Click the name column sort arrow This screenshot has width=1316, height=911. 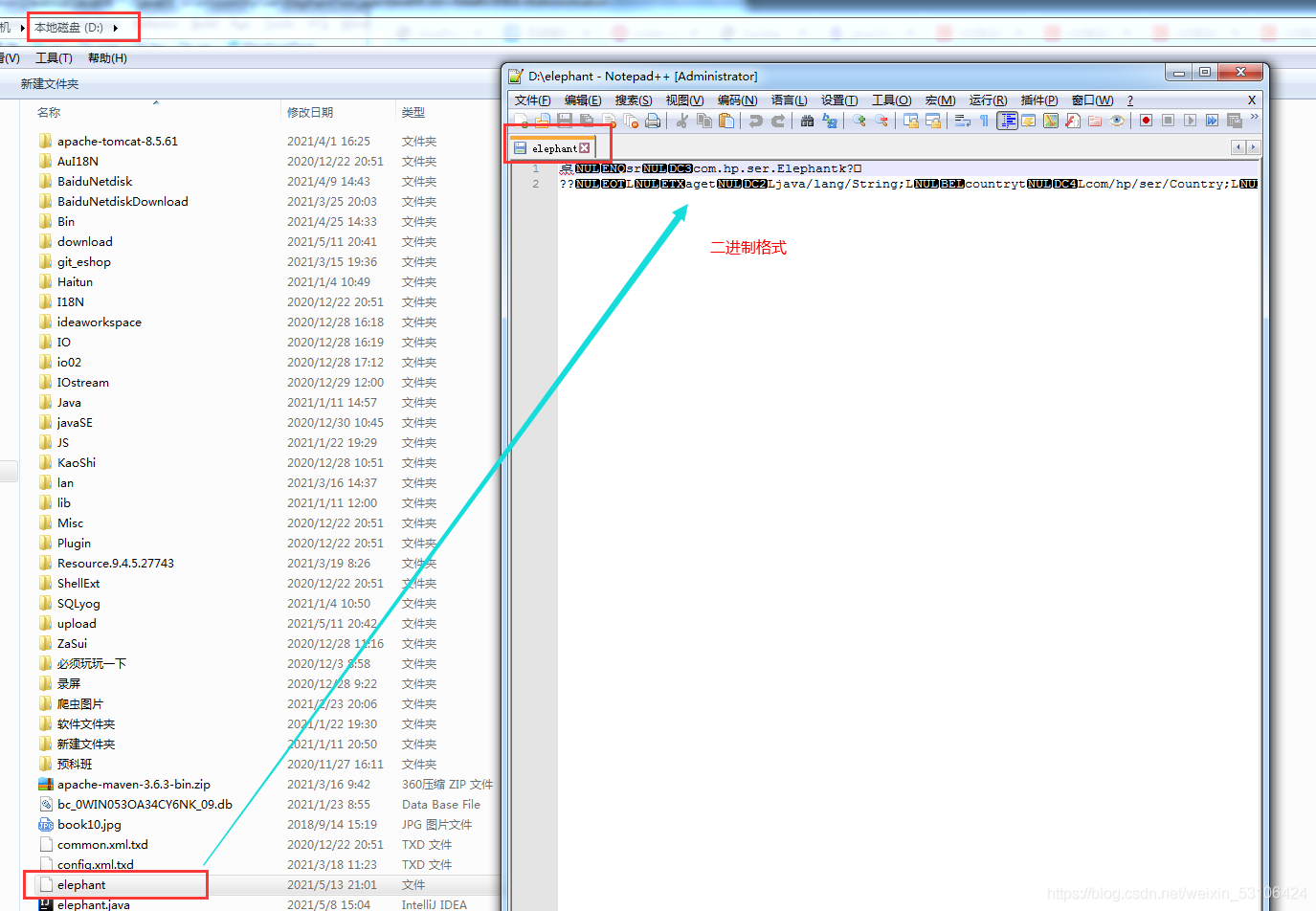tap(156, 102)
